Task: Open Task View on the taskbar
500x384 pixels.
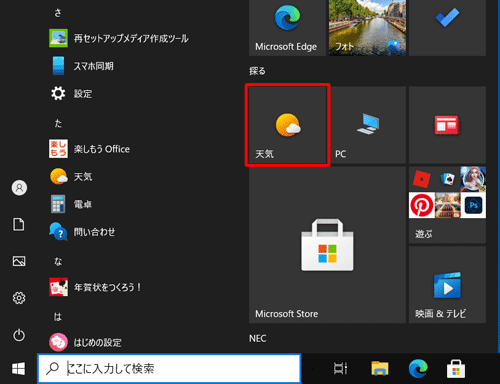Action: pos(340,368)
